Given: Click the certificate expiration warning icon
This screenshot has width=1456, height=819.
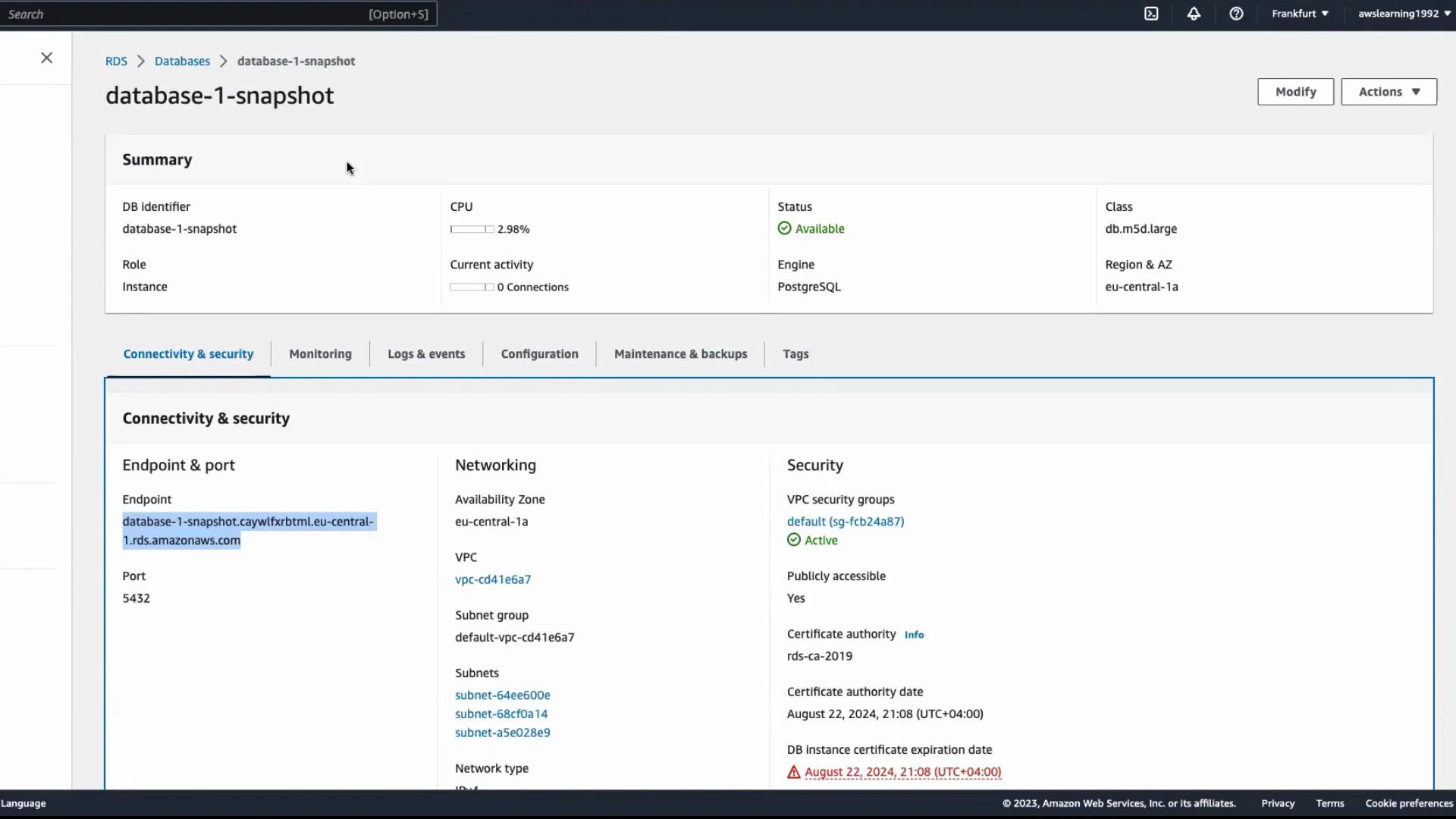Looking at the screenshot, I should click(x=793, y=771).
